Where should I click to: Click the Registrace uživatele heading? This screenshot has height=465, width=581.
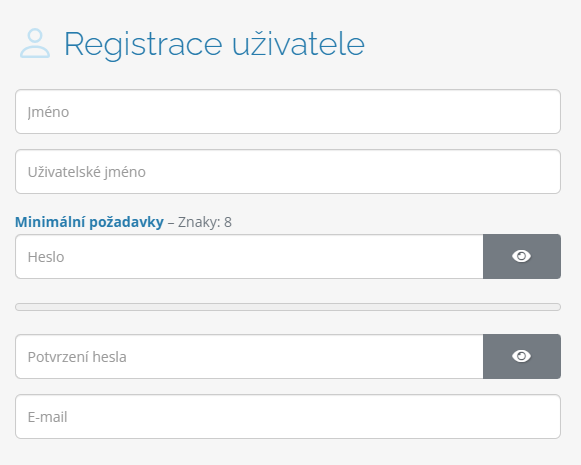[x=215, y=44]
